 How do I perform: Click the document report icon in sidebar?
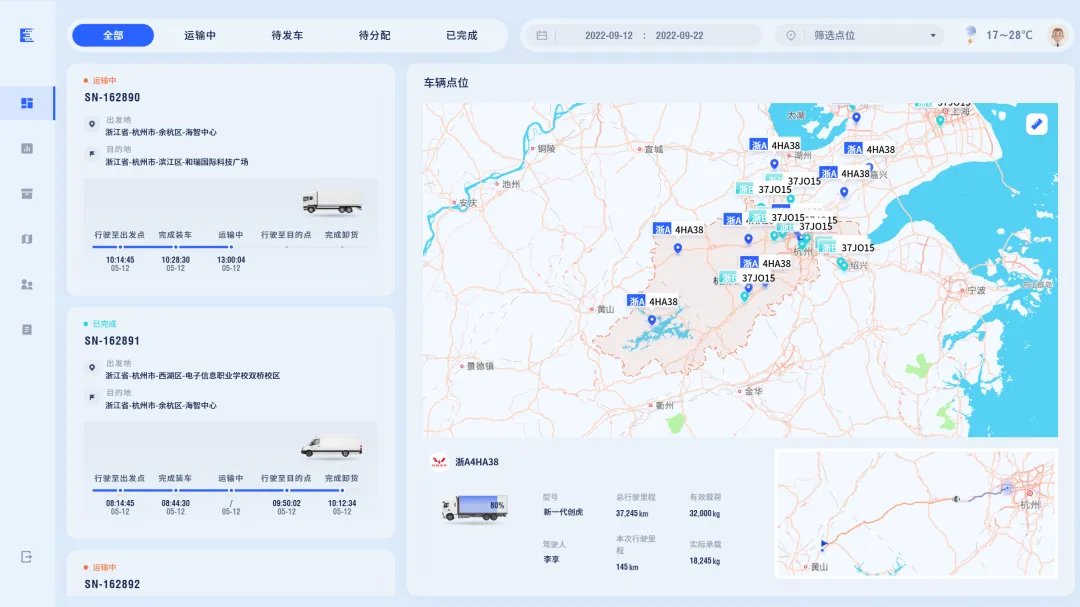pyautogui.click(x=28, y=329)
